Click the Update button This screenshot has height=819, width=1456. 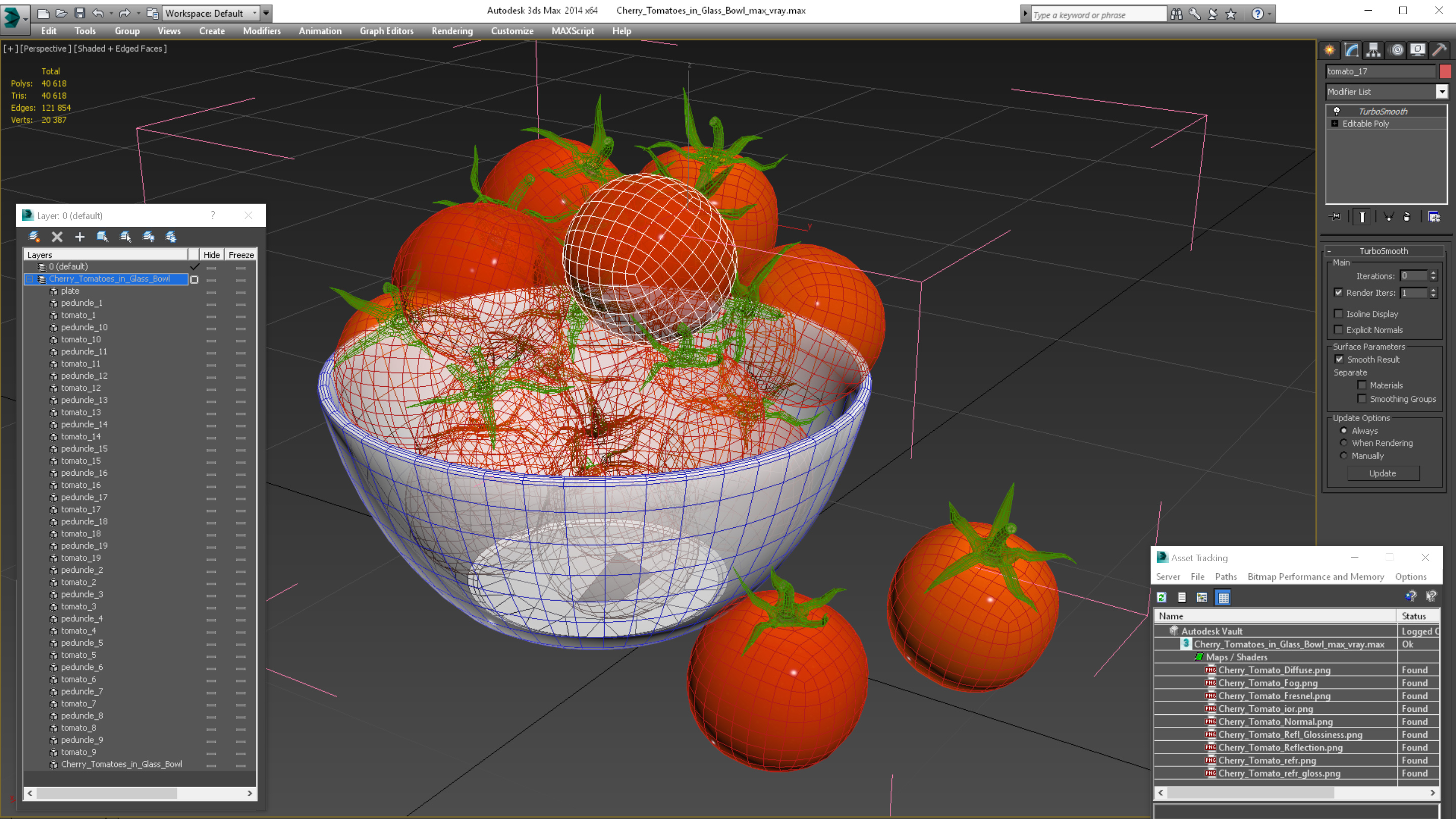pos(1383,474)
